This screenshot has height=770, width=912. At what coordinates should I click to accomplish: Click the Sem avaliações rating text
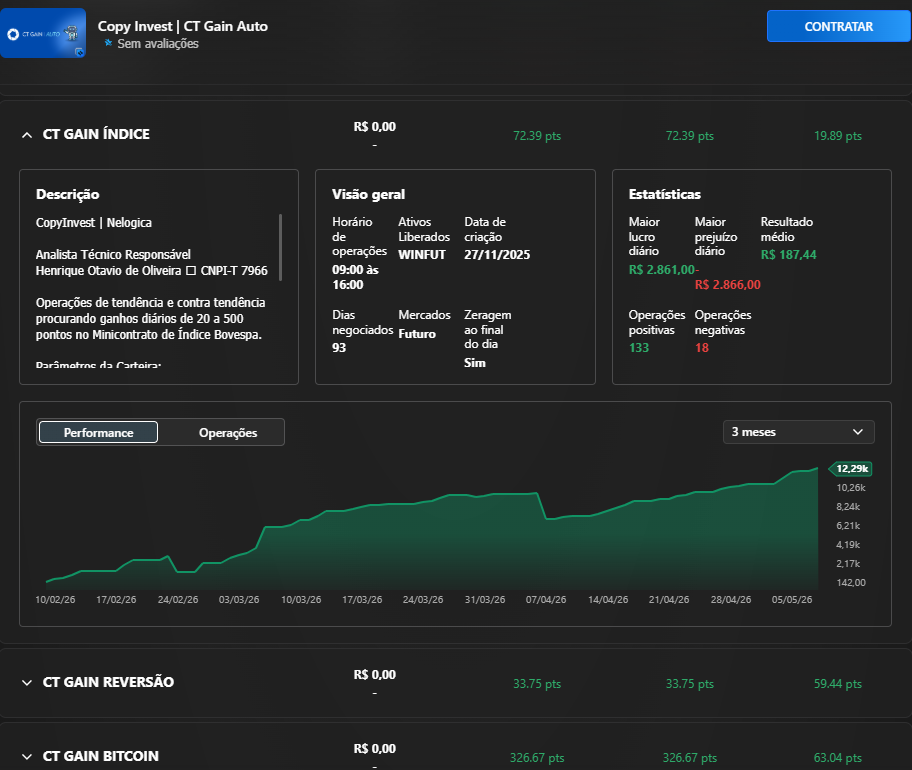point(158,44)
